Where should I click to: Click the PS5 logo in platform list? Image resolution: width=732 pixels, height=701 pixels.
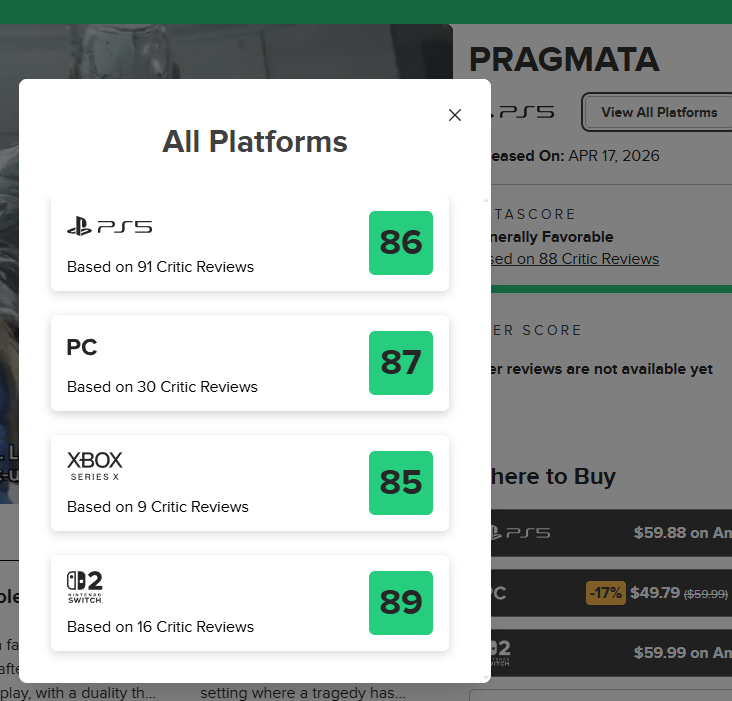click(110, 227)
